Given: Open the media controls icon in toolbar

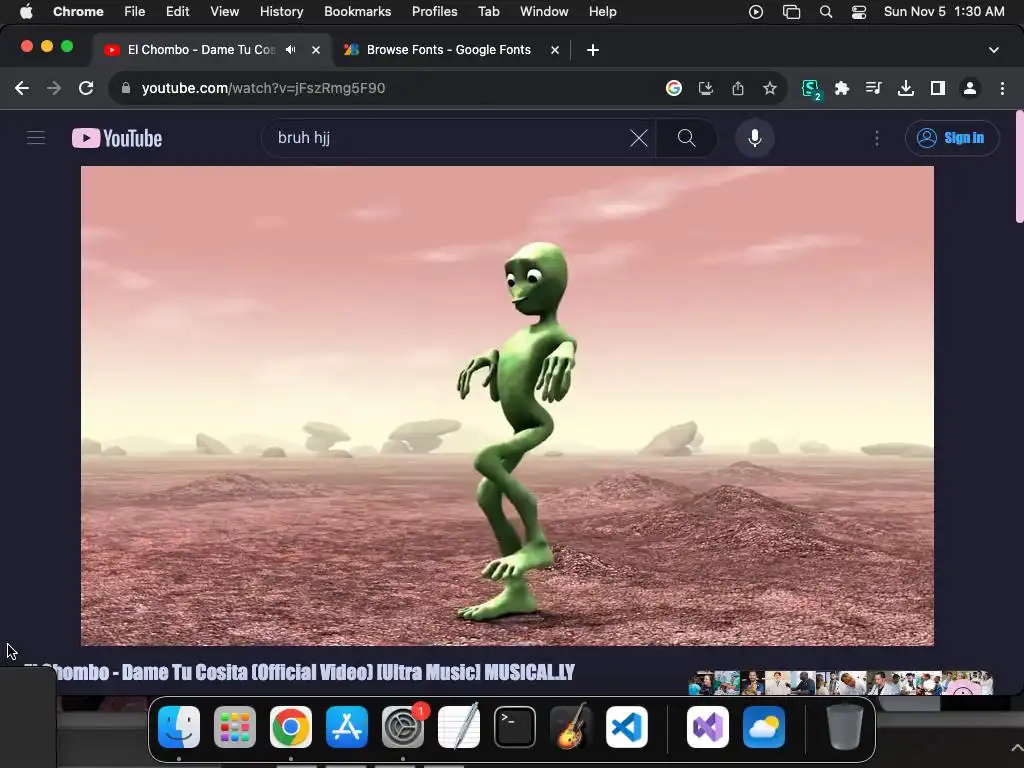Looking at the screenshot, I should (x=874, y=88).
